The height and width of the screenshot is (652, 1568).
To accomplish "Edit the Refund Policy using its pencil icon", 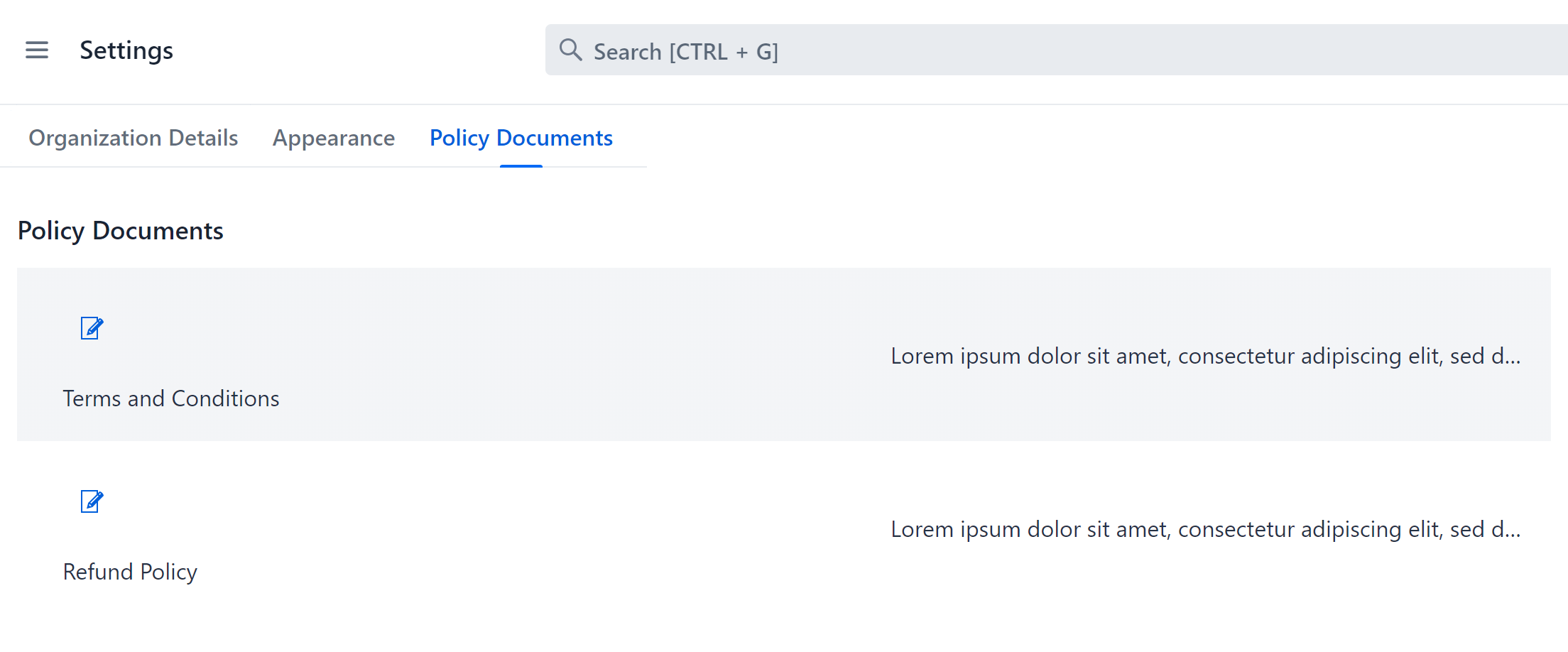I will 91,501.
